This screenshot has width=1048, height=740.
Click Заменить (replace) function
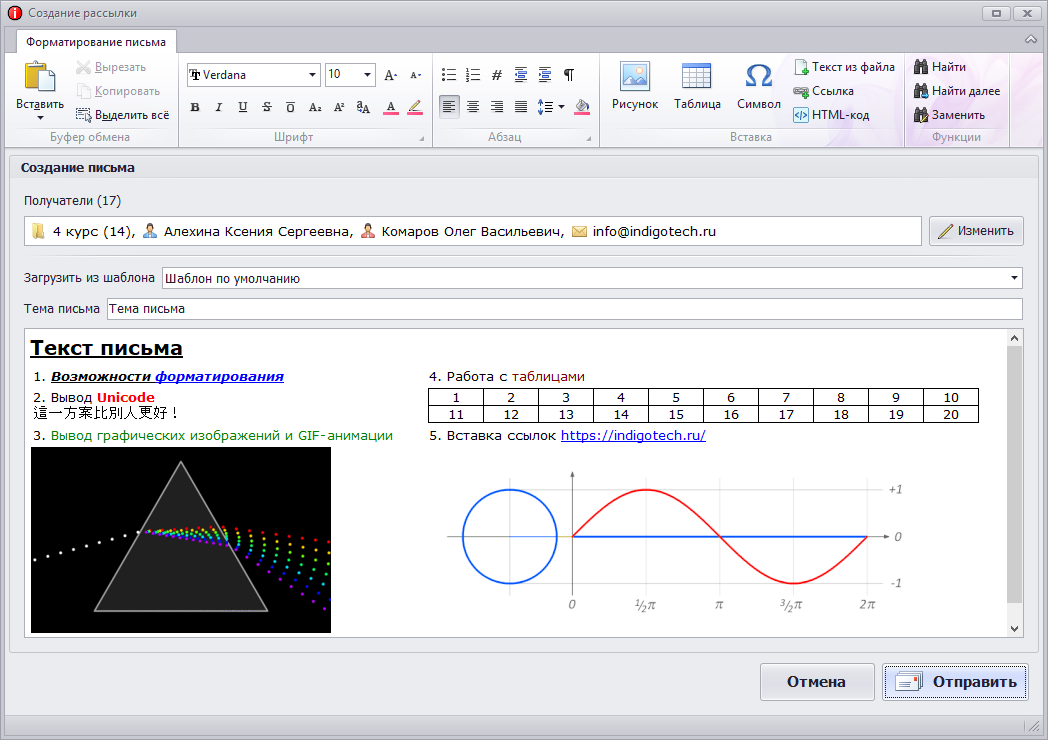click(949, 115)
